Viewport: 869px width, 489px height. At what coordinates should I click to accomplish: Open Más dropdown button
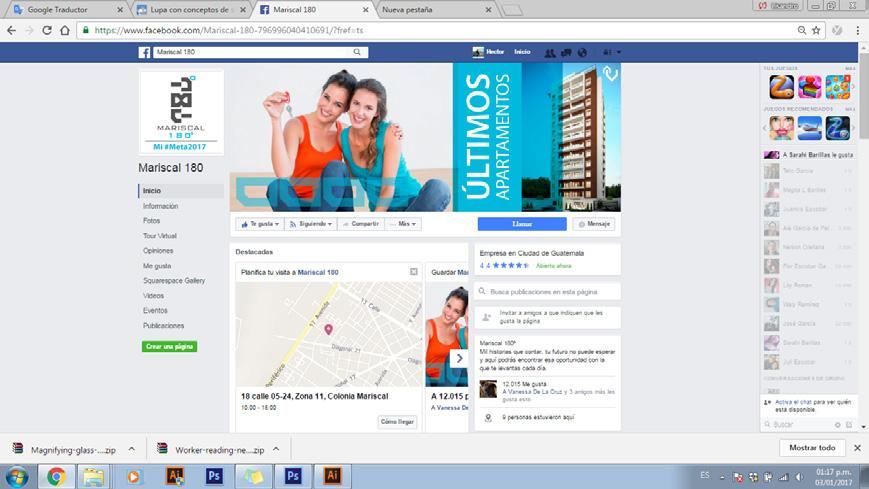point(403,224)
